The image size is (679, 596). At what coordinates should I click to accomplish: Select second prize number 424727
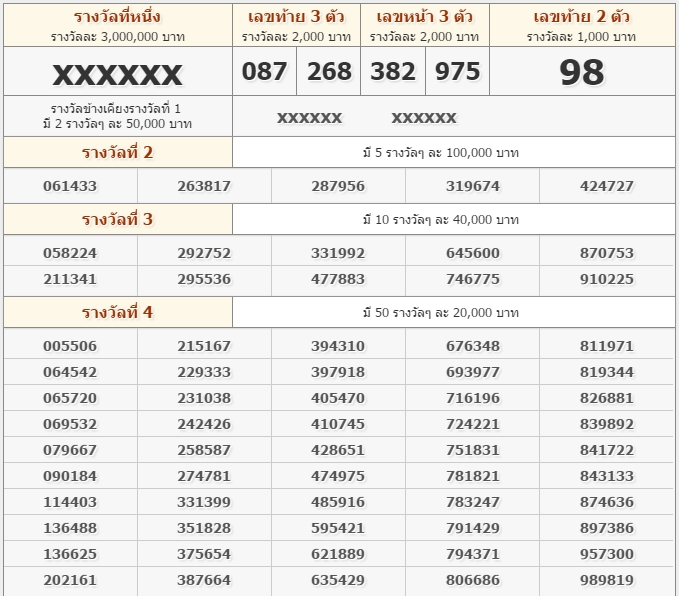[607, 186]
